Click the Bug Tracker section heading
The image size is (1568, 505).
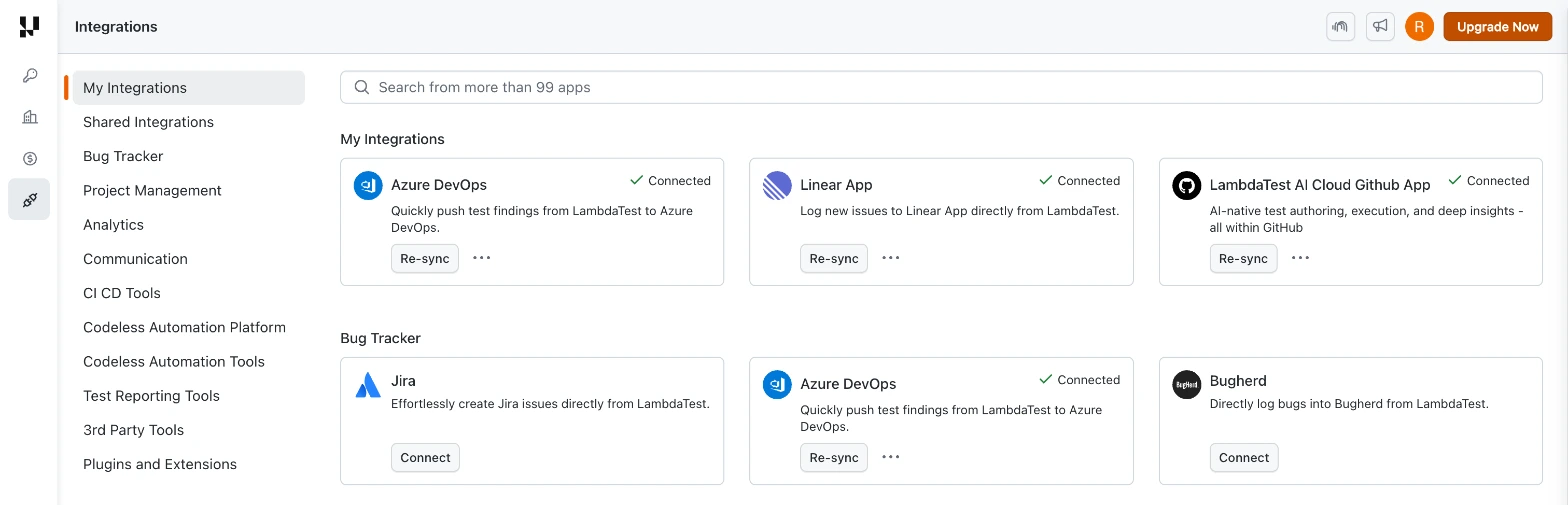point(380,338)
